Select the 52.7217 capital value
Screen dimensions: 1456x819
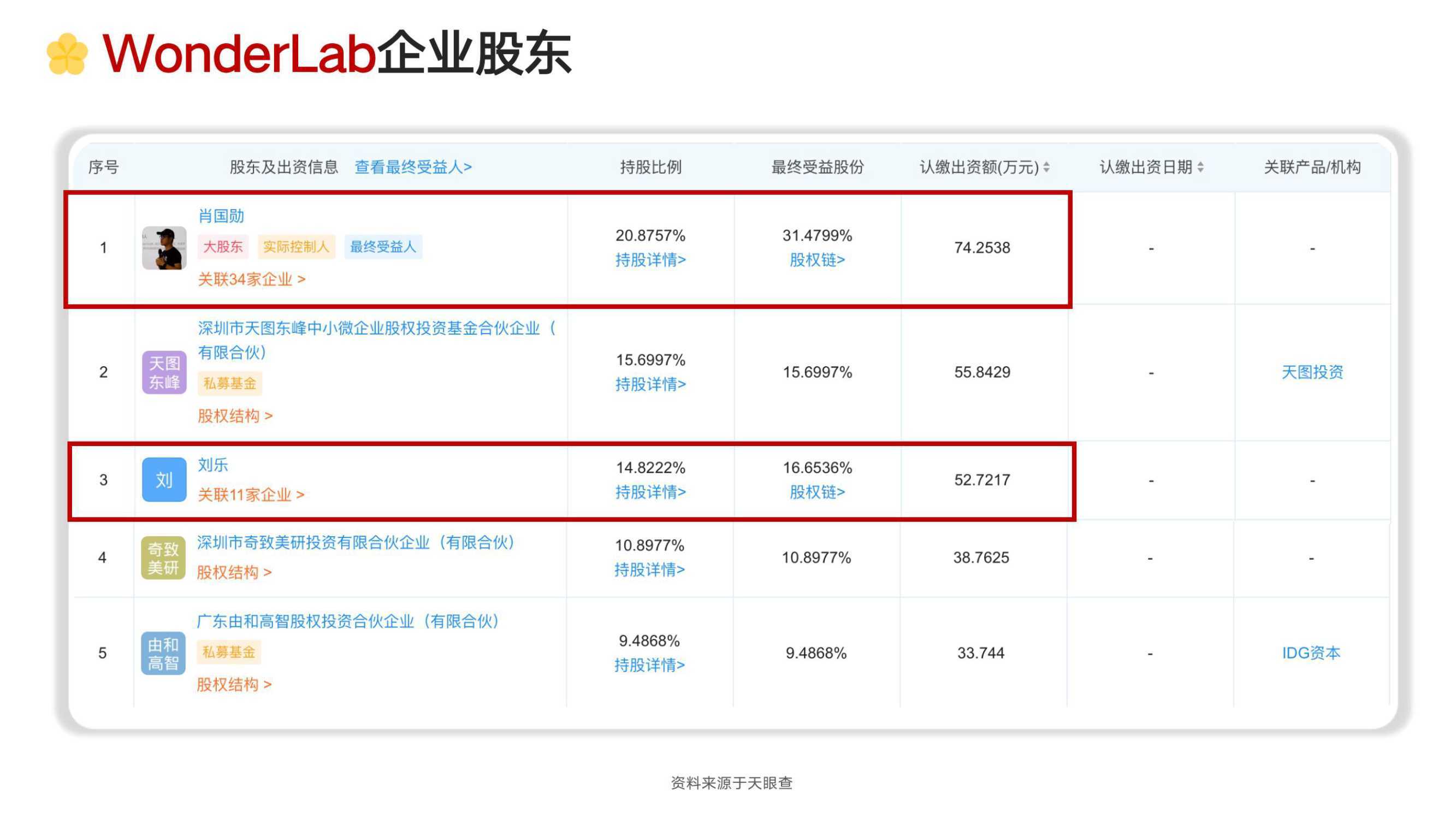tap(982, 480)
